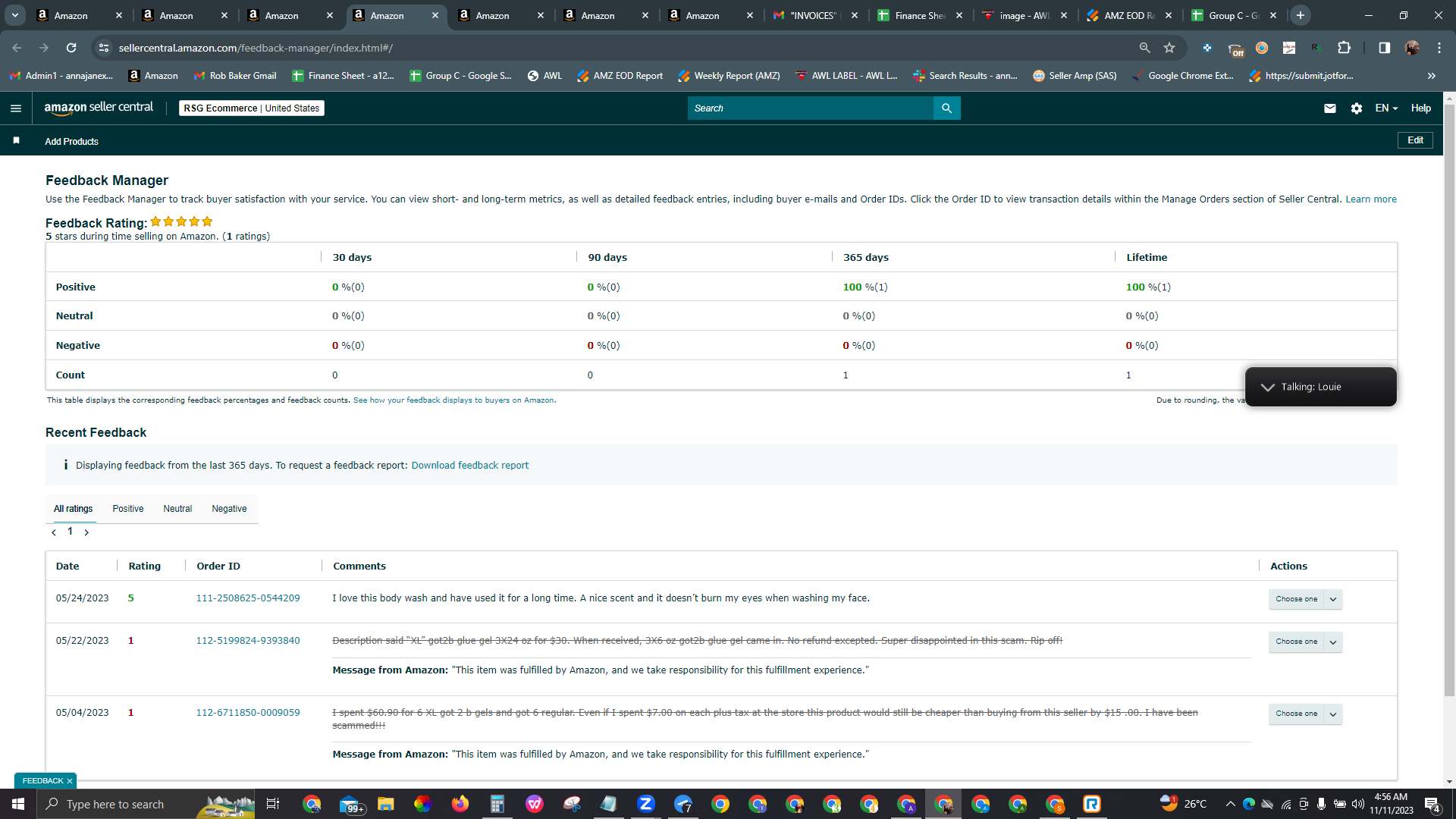
Task: Go back with the browser back arrow
Action: tap(17, 48)
